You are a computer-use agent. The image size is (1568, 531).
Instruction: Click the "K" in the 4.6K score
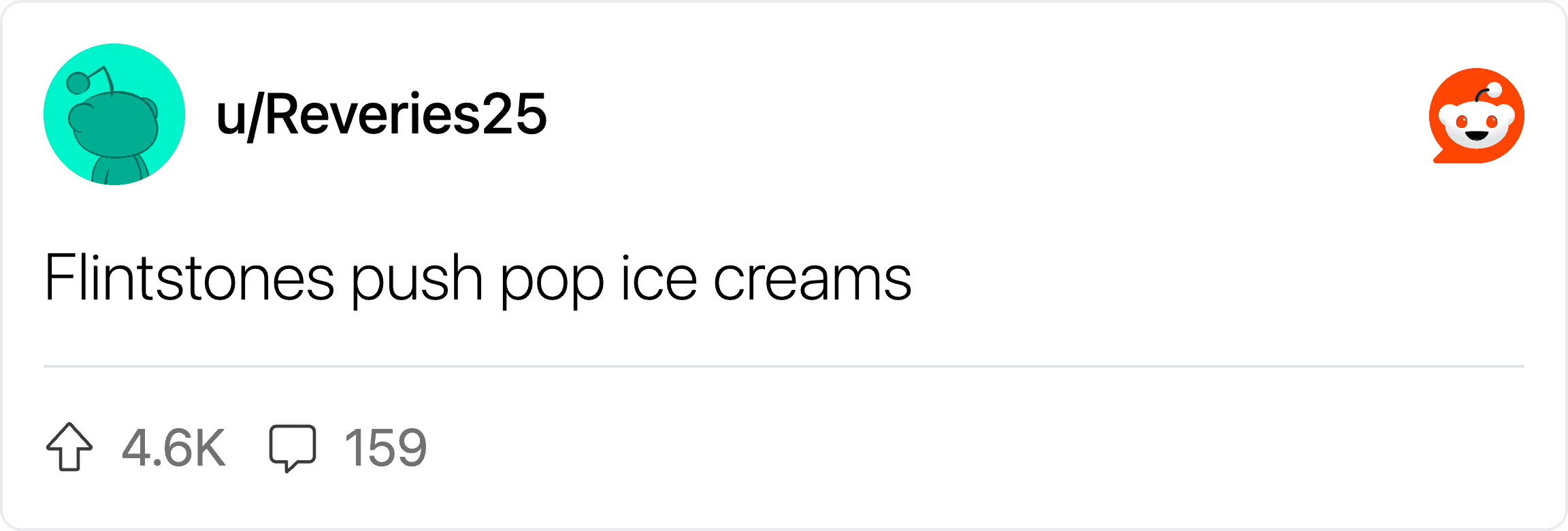(x=209, y=448)
